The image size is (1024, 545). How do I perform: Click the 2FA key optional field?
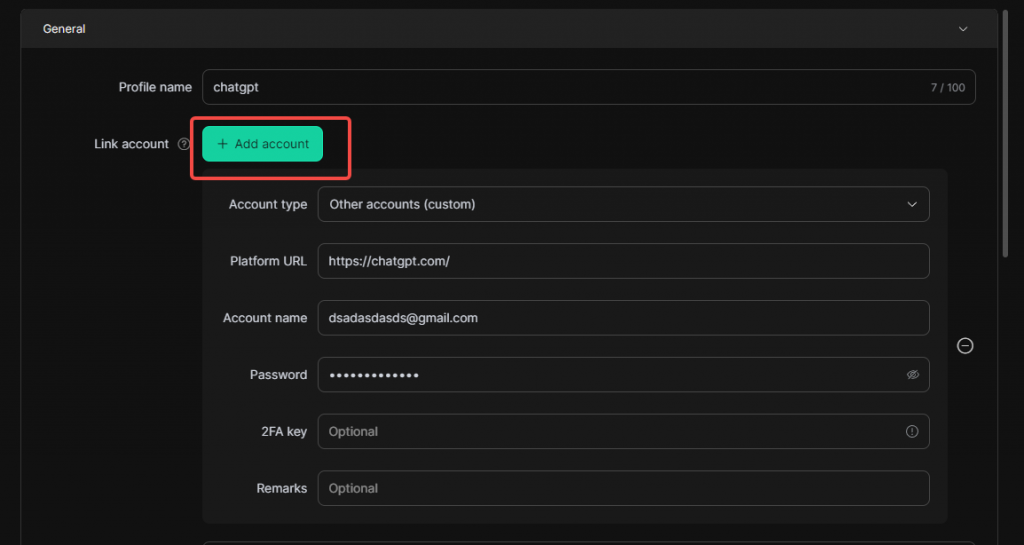(623, 431)
